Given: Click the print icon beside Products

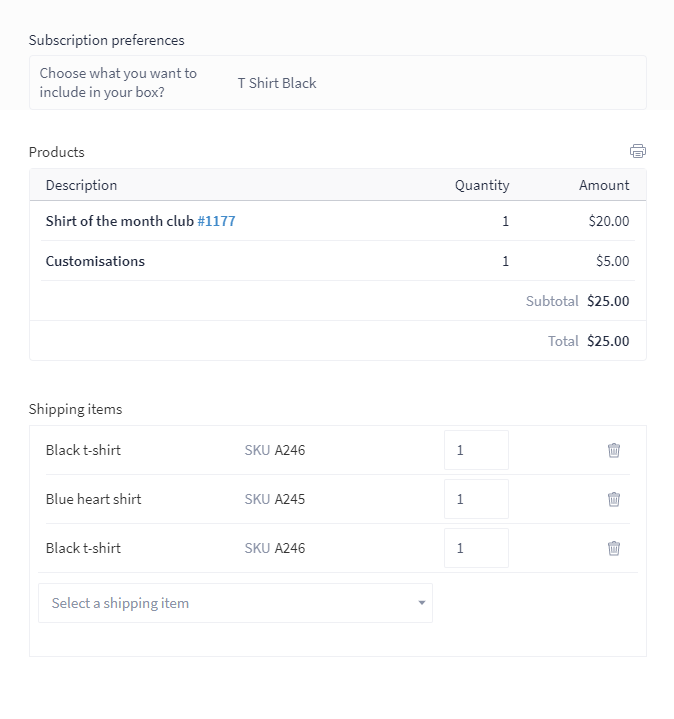Looking at the screenshot, I should 638,151.
